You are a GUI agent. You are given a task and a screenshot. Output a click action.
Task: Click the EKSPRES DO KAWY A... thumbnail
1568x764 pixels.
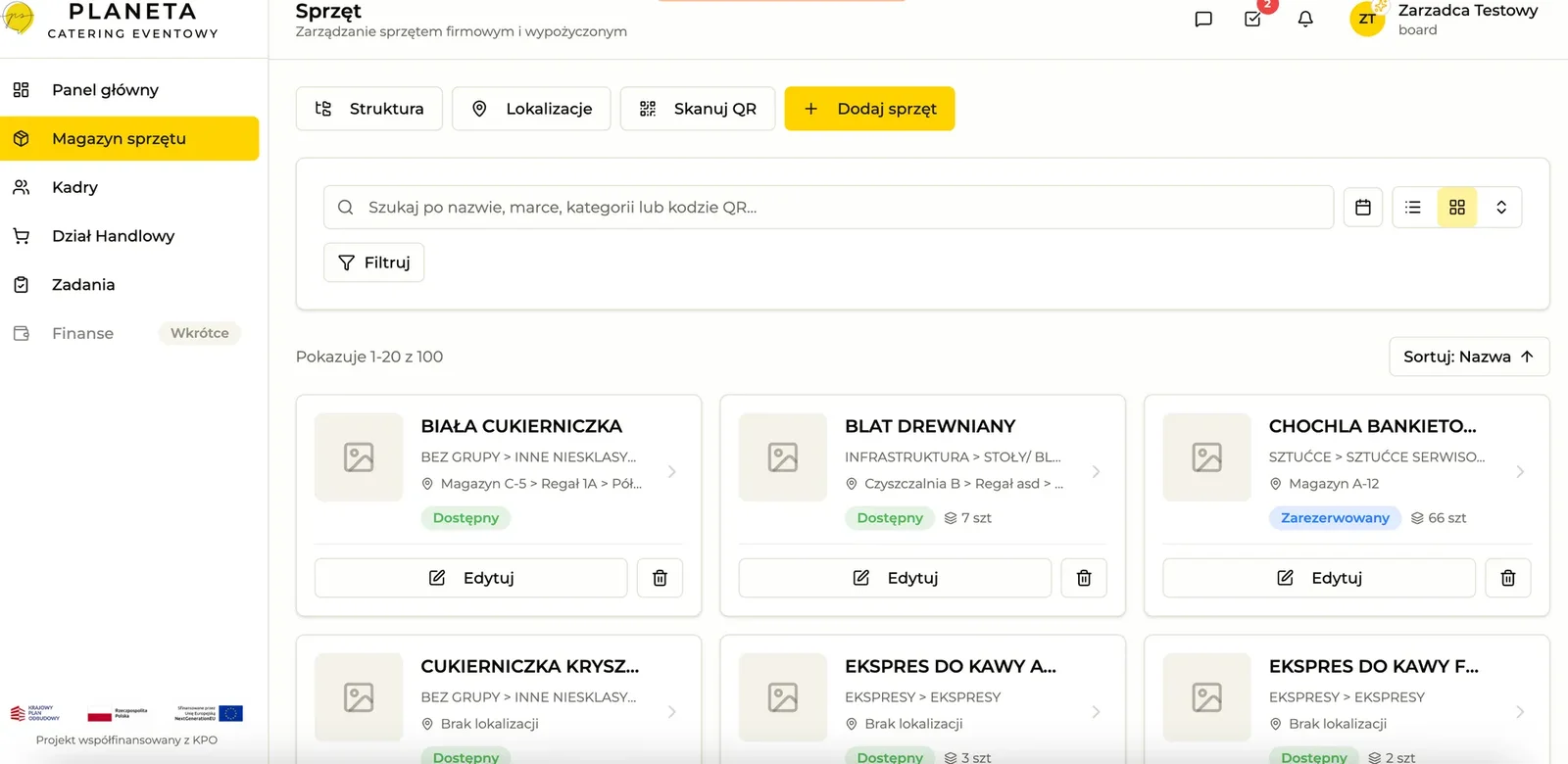[783, 697]
